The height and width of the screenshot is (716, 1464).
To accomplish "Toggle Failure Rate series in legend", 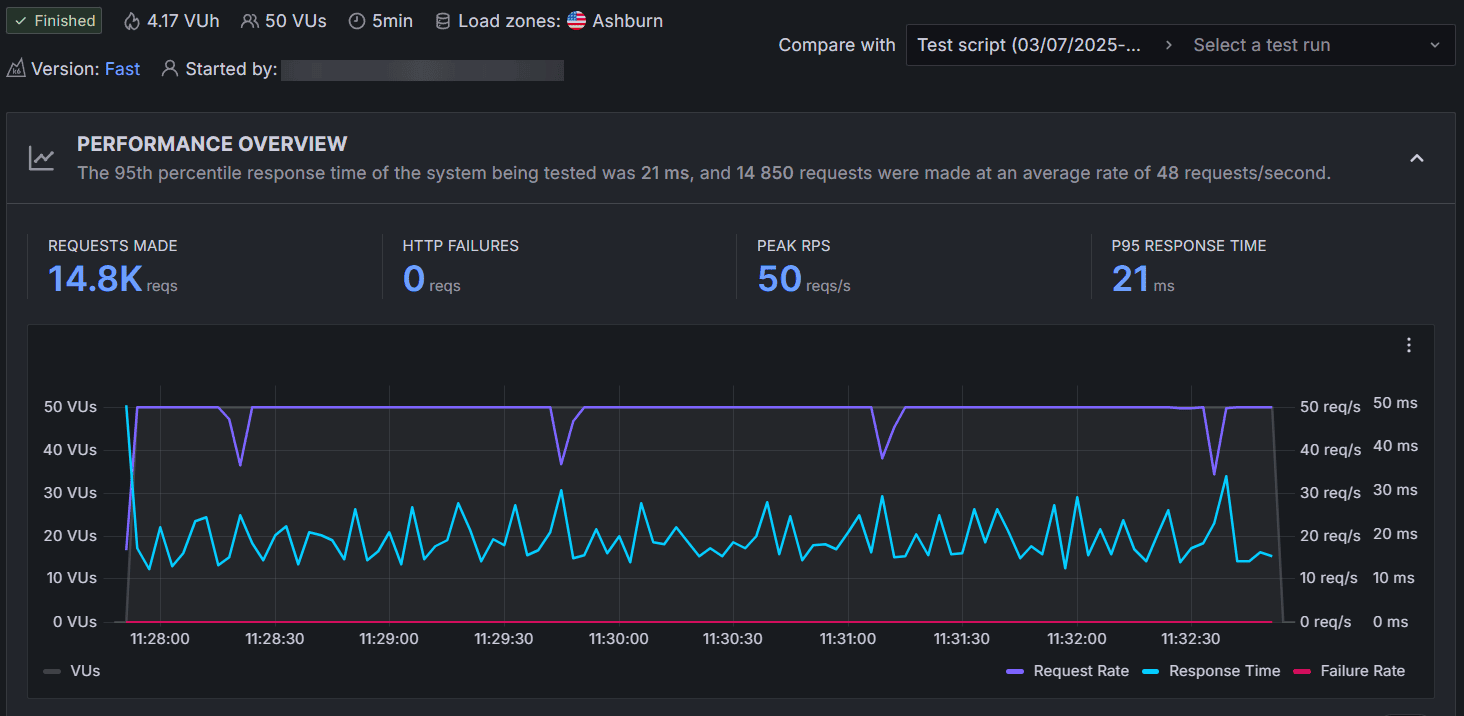I will (x=1349, y=671).
